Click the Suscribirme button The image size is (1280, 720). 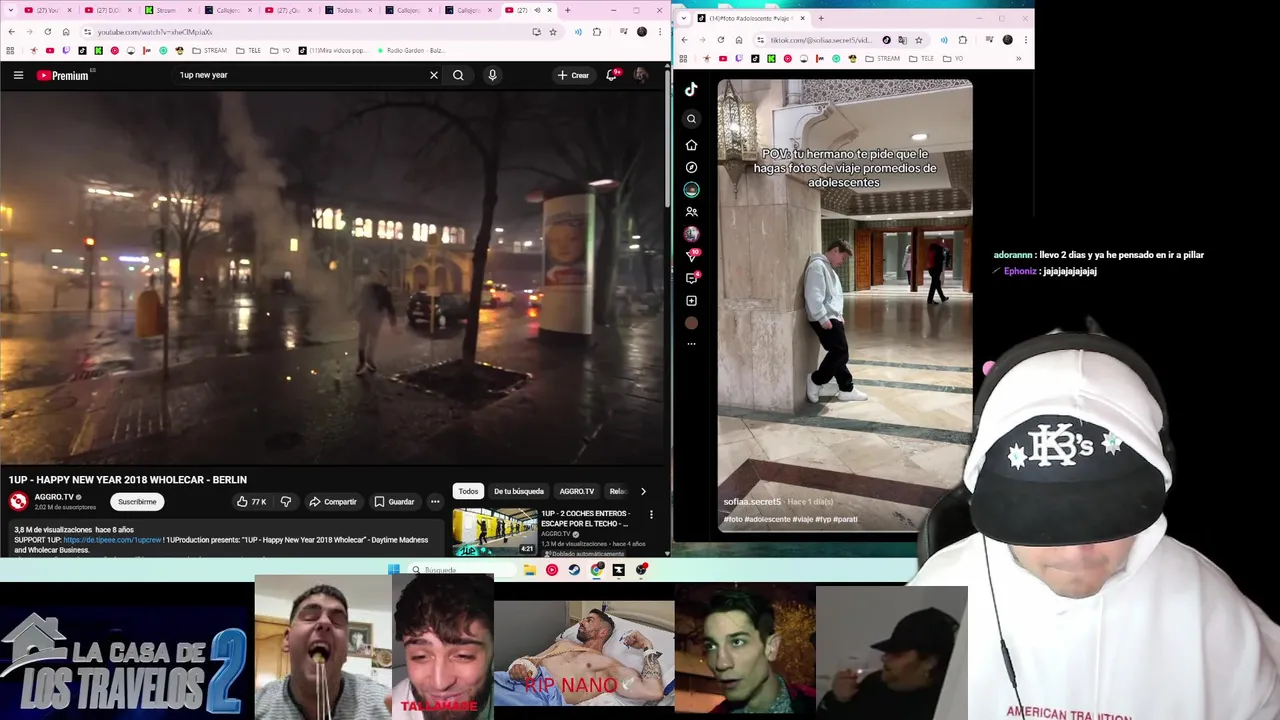point(137,502)
